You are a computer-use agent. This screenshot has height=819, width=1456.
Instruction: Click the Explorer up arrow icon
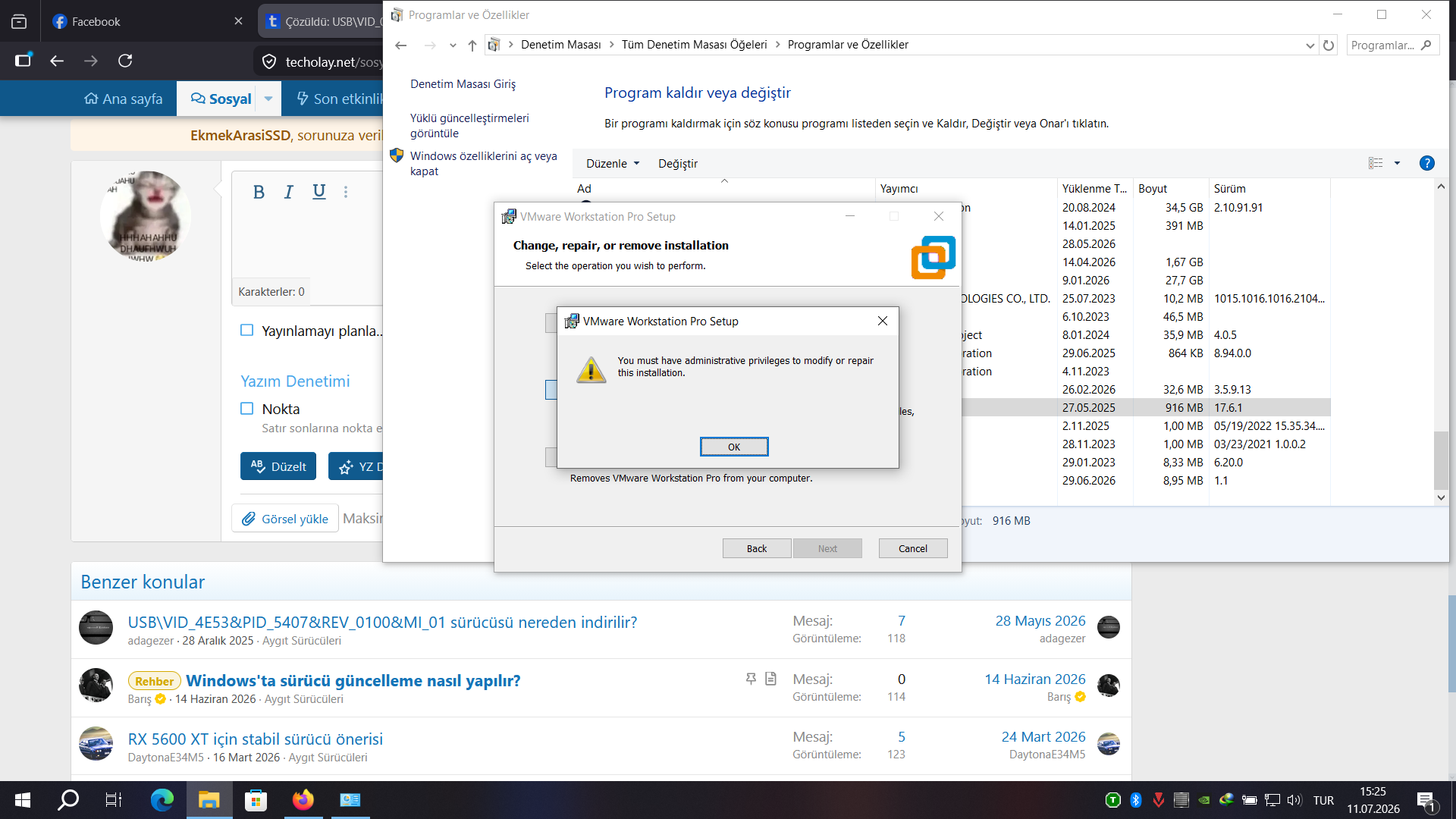[472, 45]
